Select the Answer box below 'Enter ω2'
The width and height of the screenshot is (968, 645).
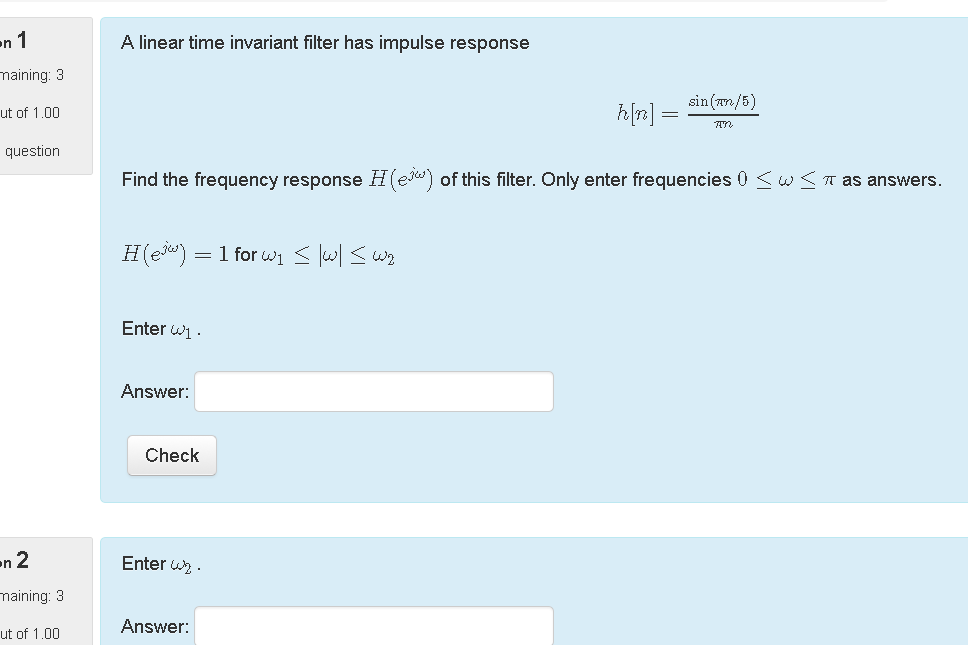(373, 626)
